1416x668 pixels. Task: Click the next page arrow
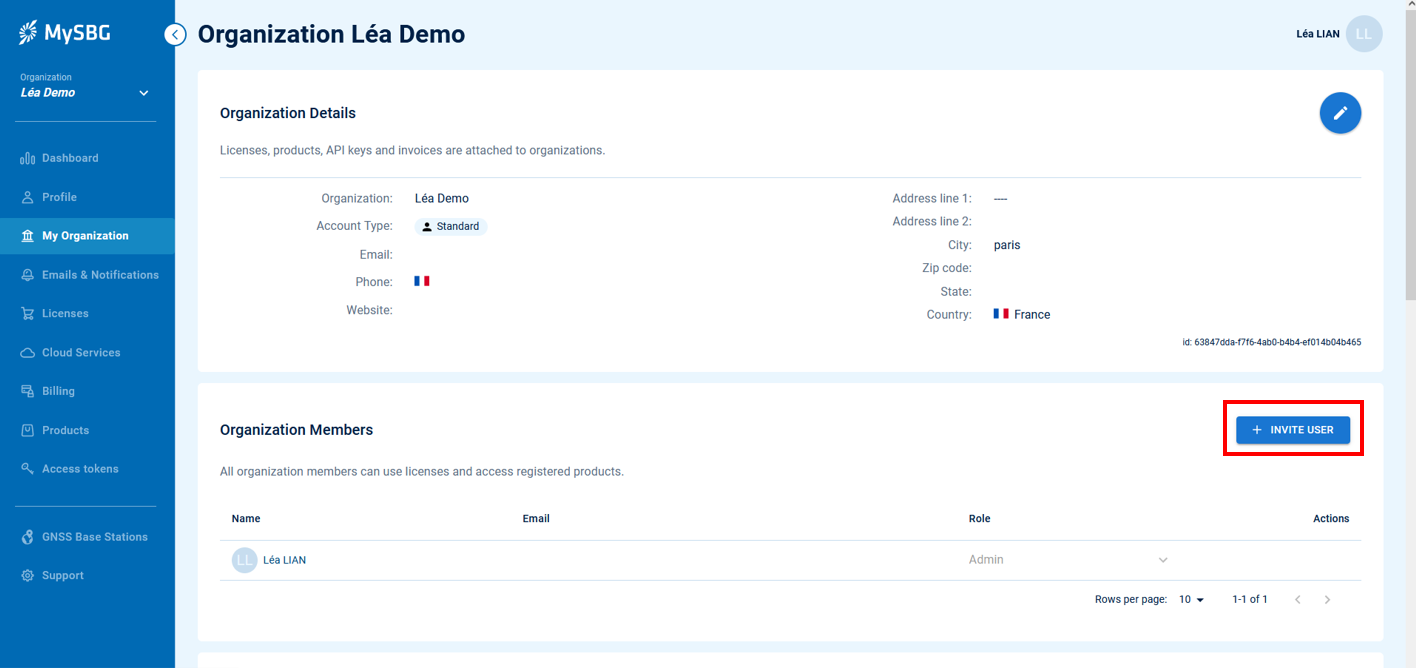pos(1327,599)
